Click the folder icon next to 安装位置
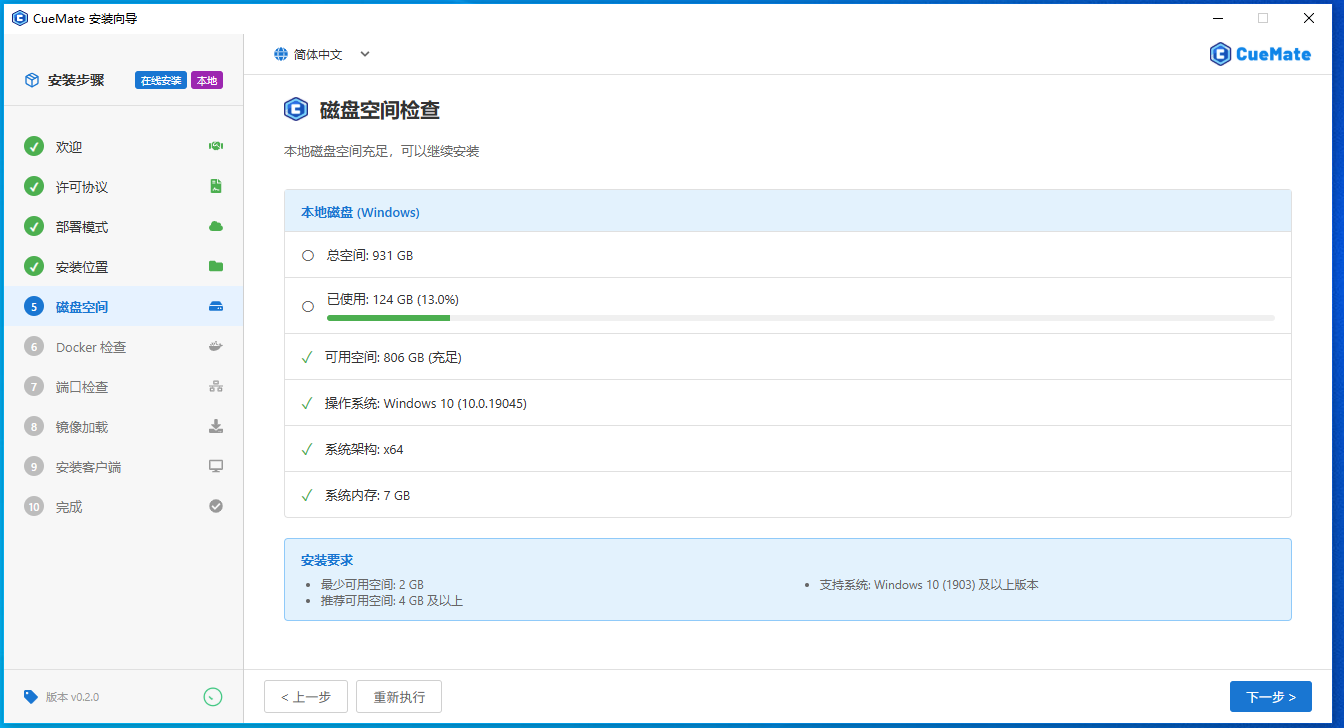Viewport: 1344px width, 728px height. (216, 266)
